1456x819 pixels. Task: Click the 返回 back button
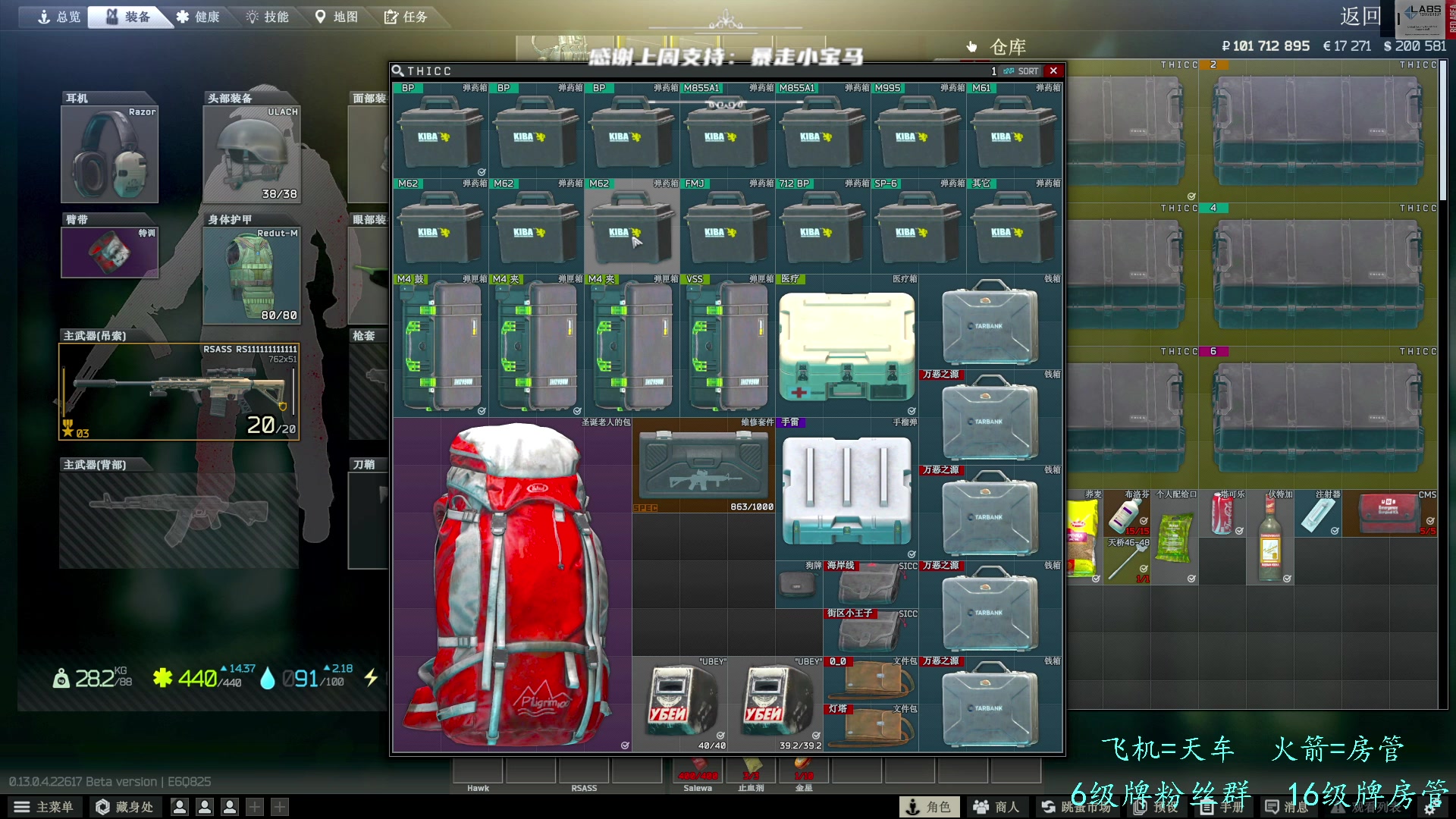pos(1360,17)
